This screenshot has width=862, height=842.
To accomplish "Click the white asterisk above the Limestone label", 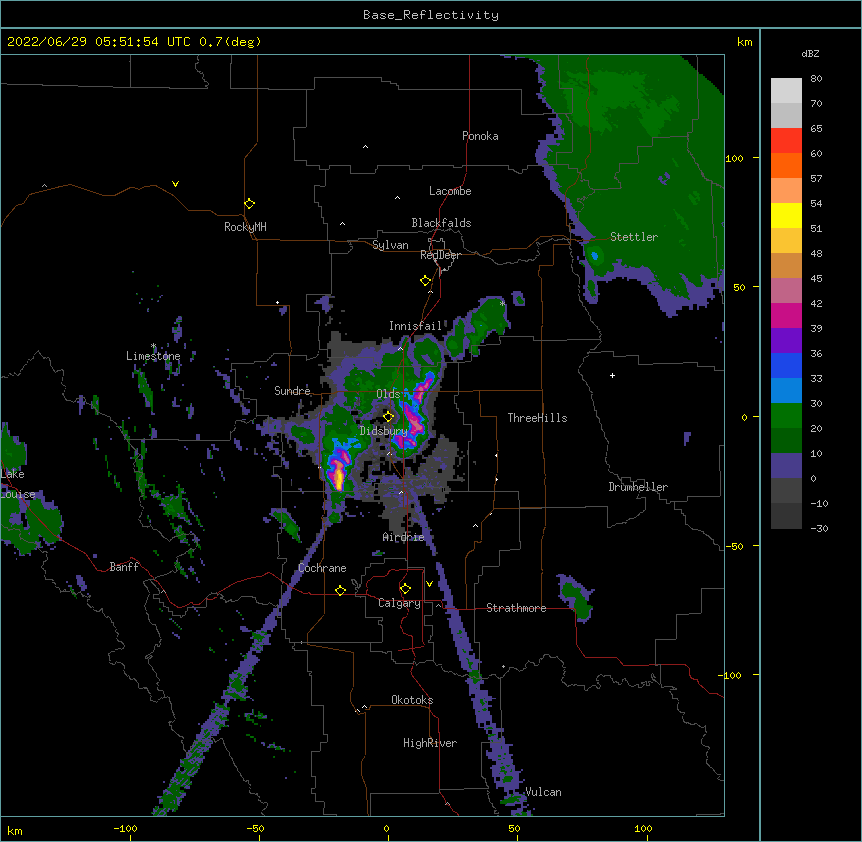I will coord(153,346).
